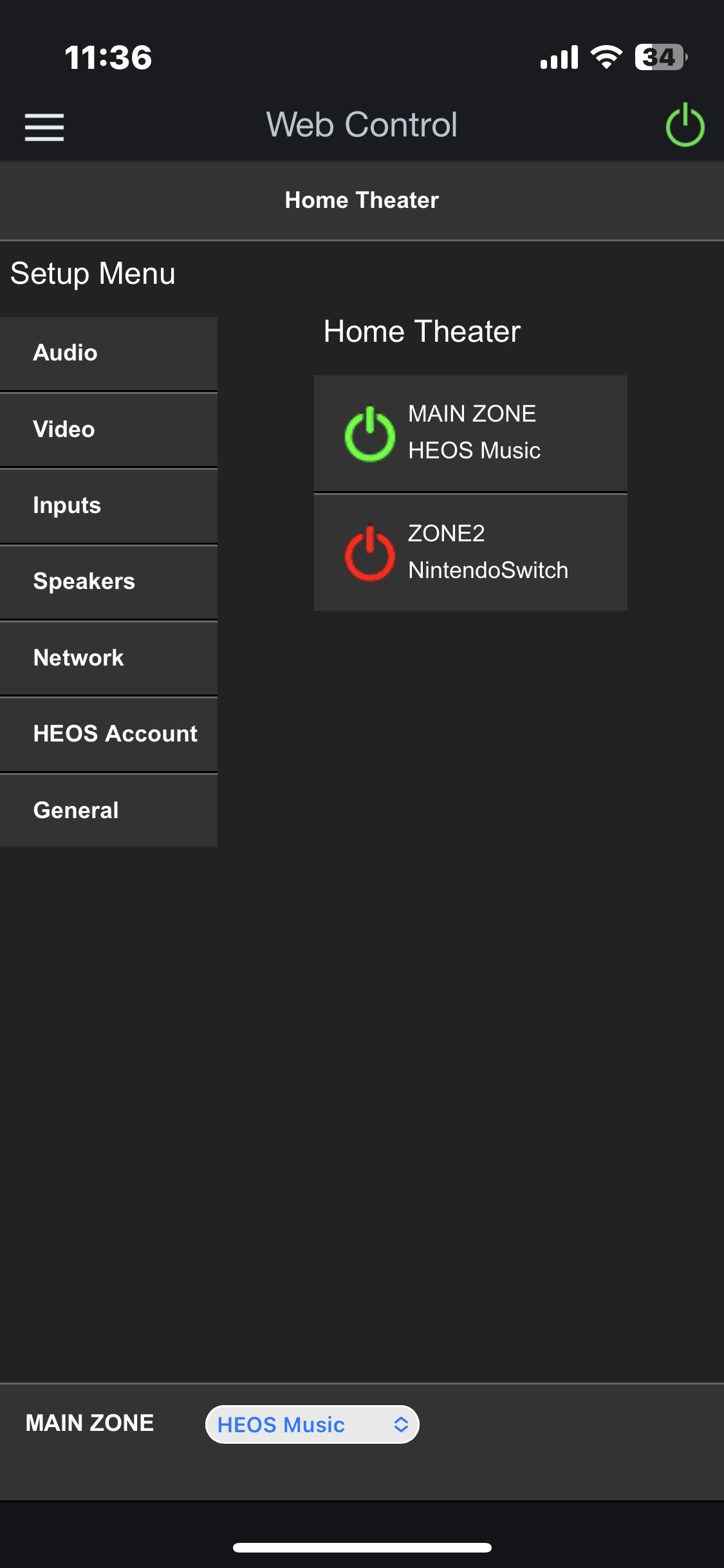Screen dimensions: 724x1568
Task: Toggle ZONE2 red power icon
Action: click(x=369, y=554)
